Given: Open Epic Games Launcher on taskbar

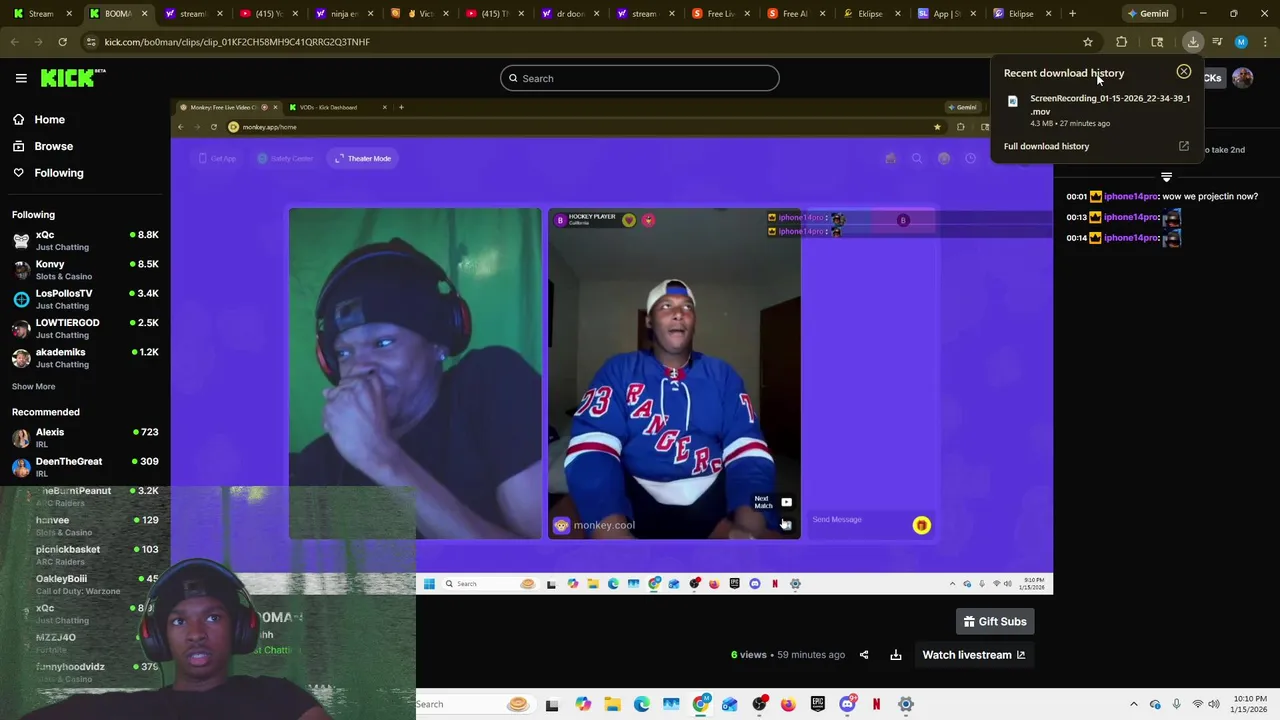Looking at the screenshot, I should [818, 704].
